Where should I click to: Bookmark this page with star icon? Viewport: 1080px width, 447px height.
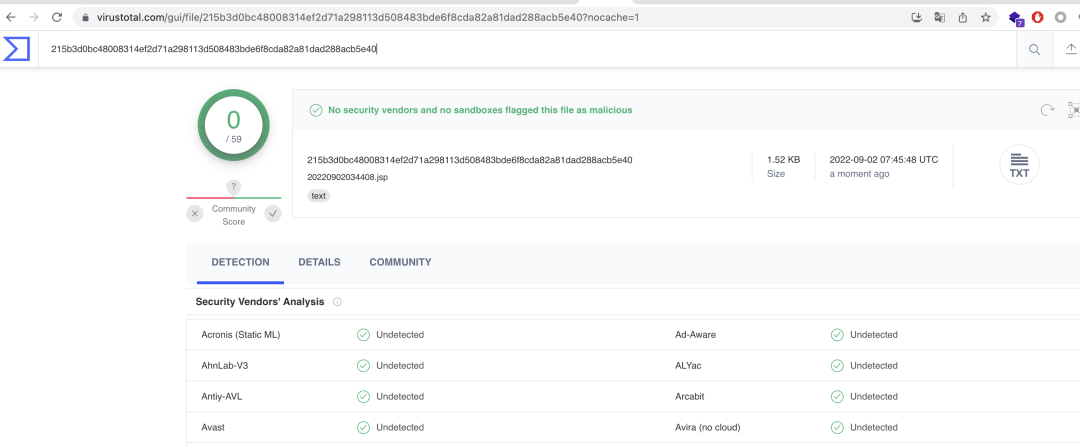(x=986, y=17)
